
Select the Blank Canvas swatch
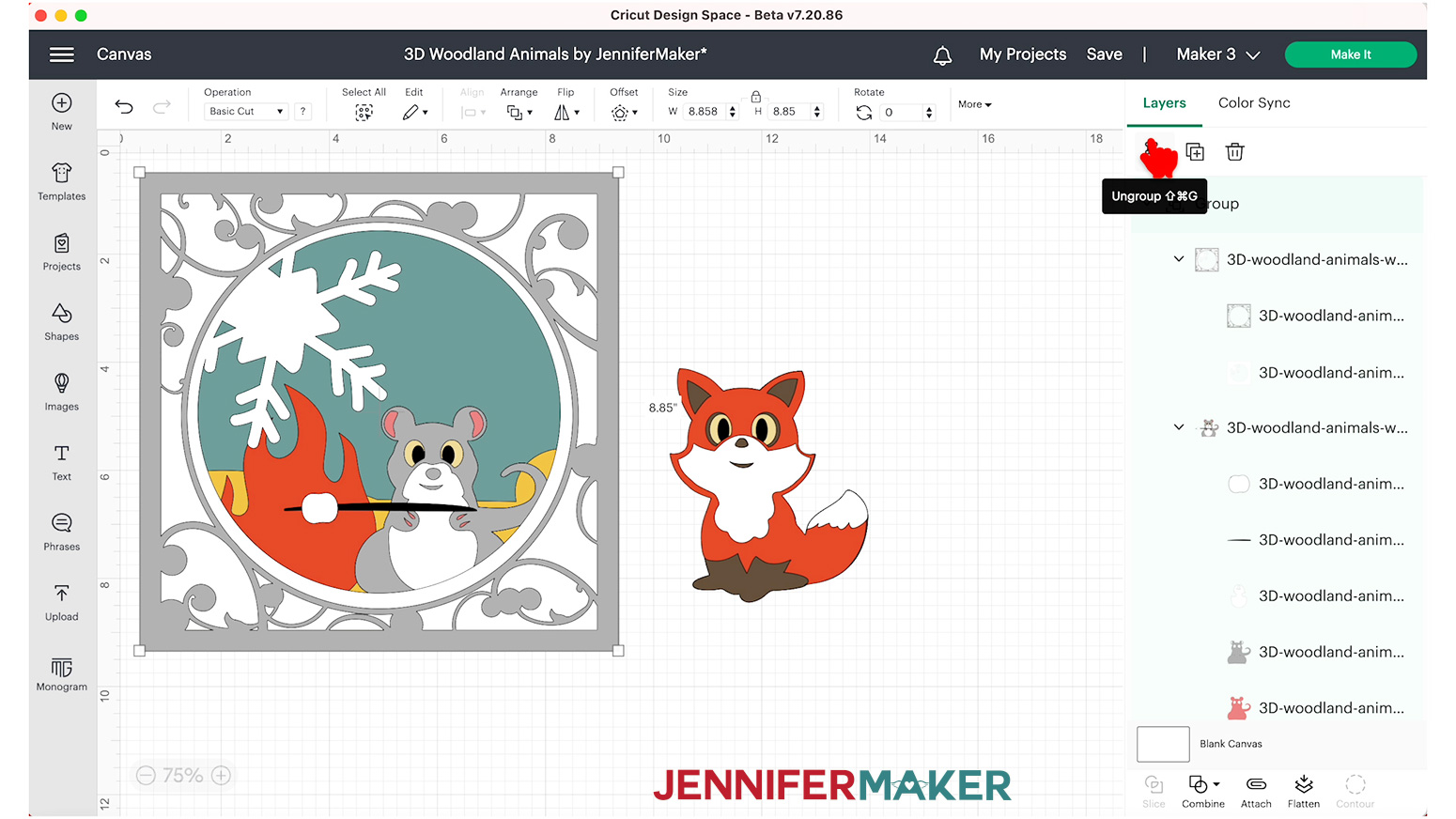(1163, 744)
